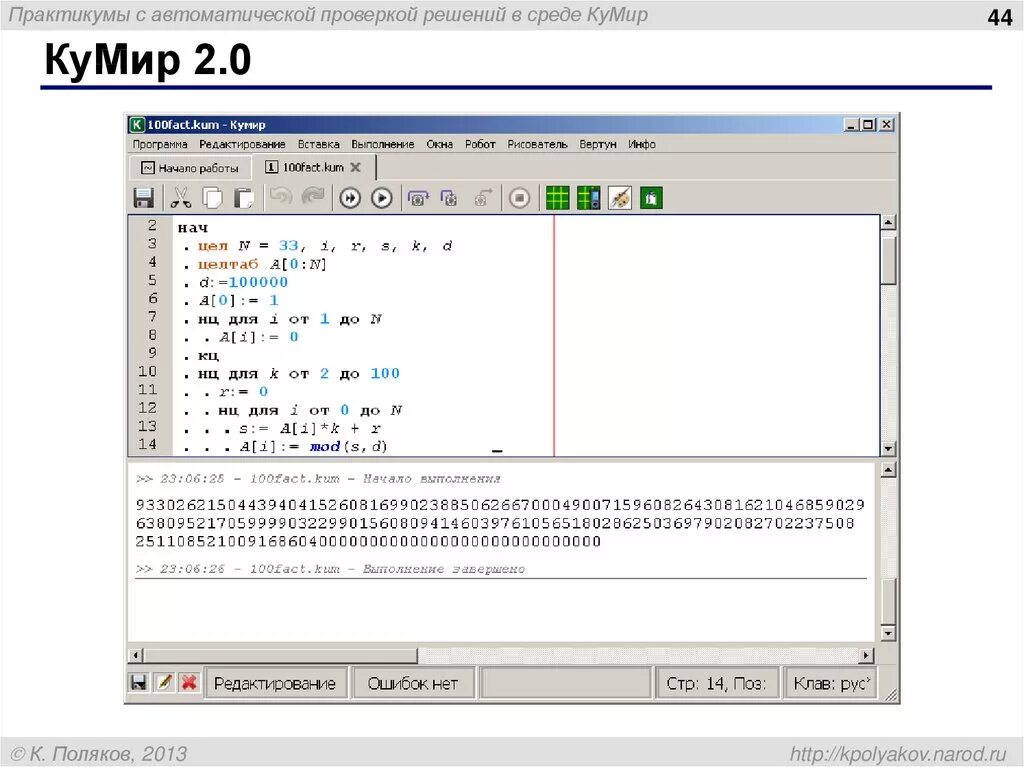Click the Клав: рус keyboard layout indicator

(831, 683)
